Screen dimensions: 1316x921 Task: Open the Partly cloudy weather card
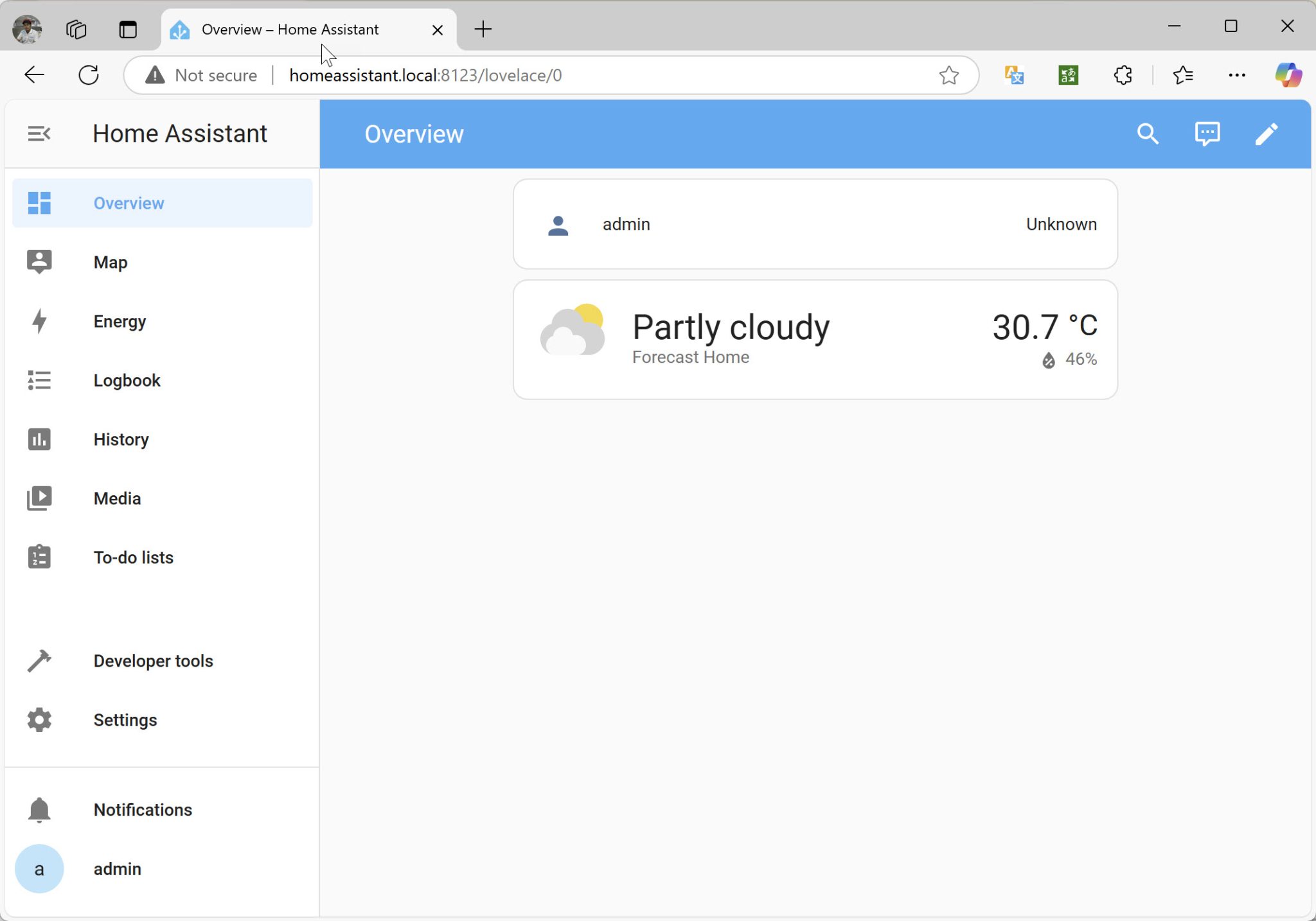pyautogui.click(x=815, y=339)
